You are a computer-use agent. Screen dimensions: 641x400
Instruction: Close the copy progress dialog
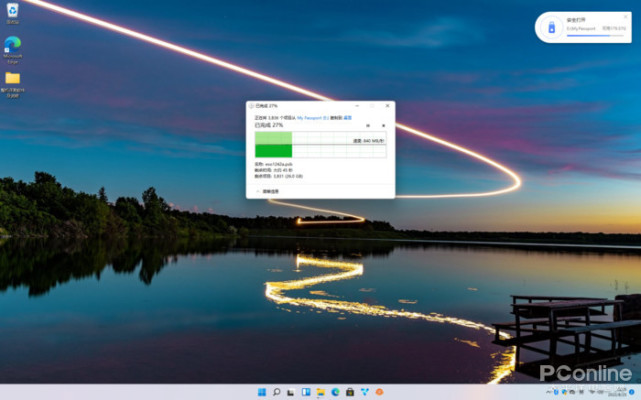tap(388, 106)
